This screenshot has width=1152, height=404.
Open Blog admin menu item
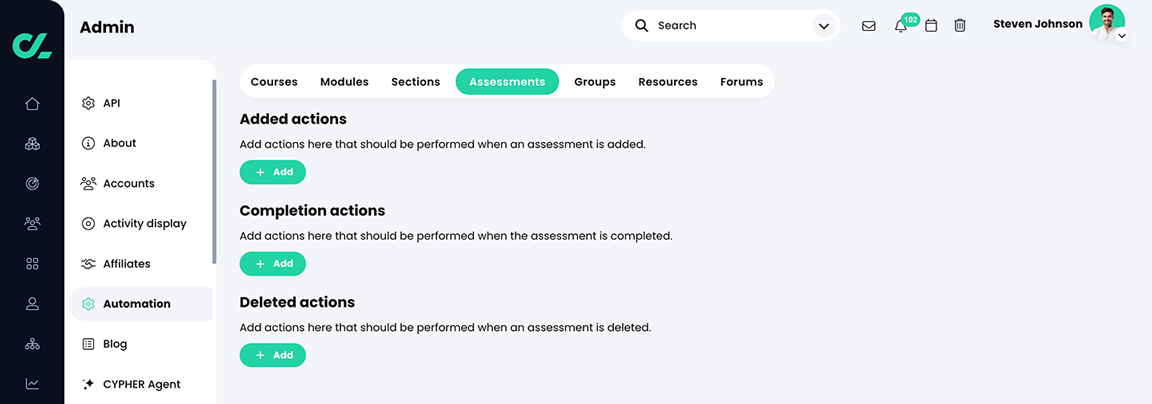(140, 344)
